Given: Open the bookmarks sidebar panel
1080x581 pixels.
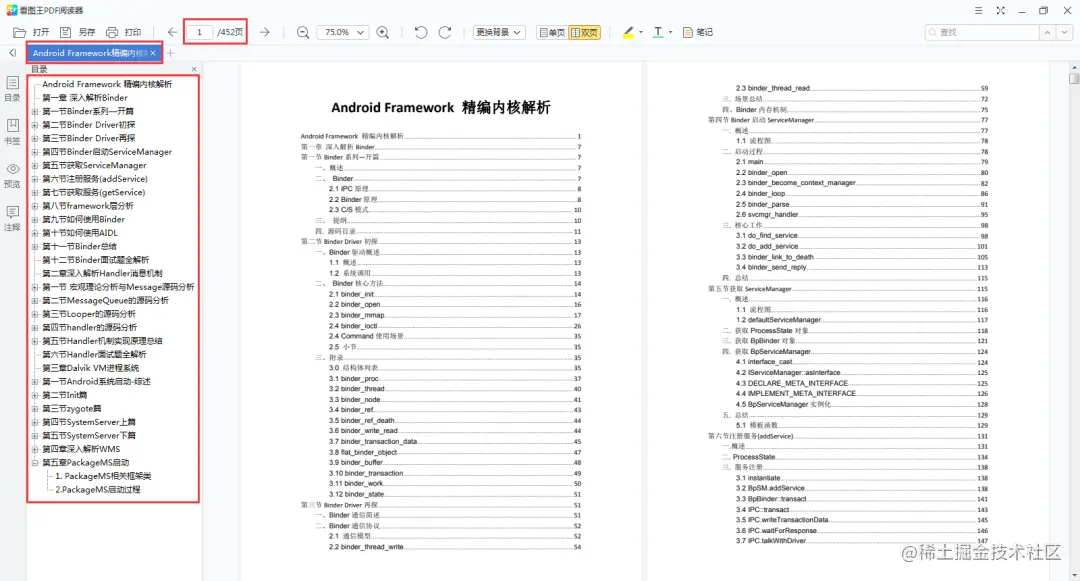Looking at the screenshot, I should 12,131.
